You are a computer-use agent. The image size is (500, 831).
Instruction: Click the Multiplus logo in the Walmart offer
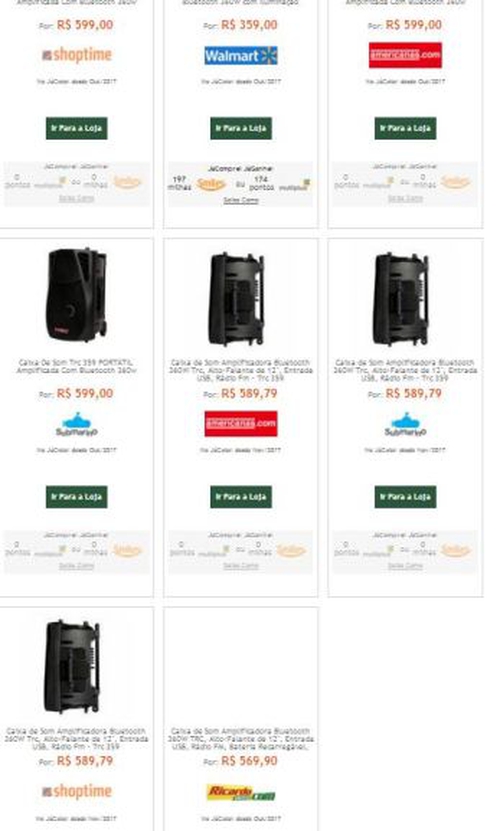point(294,185)
